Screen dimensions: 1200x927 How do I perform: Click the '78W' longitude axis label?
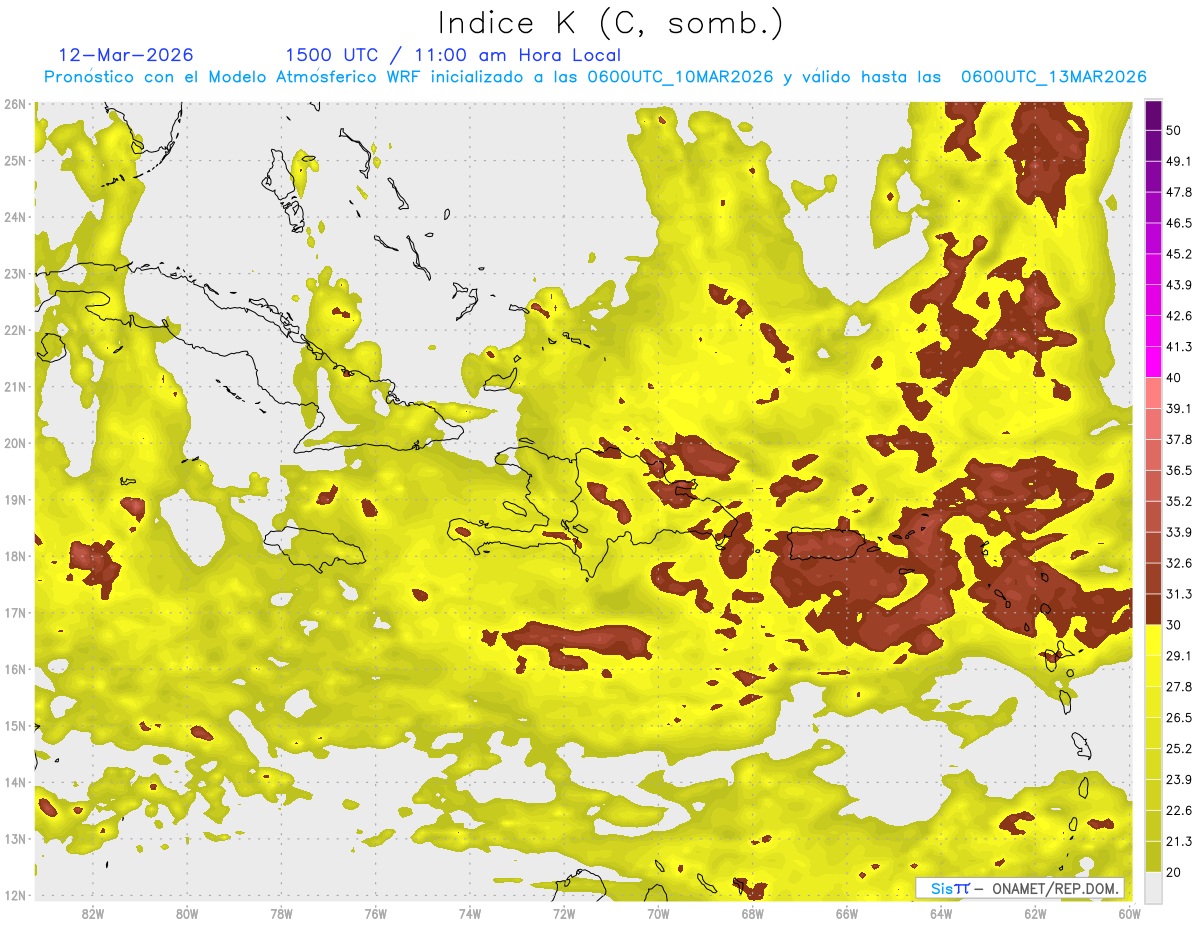point(281,913)
